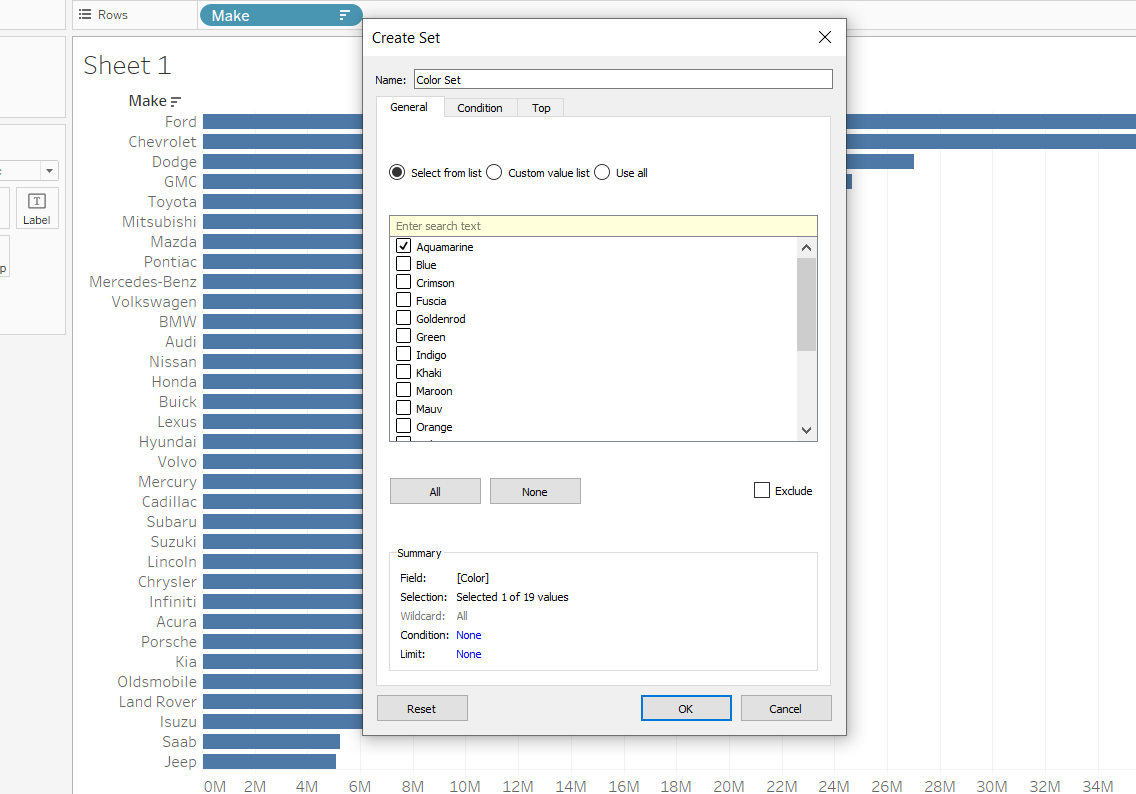
Task: Click the None selection button
Action: 535,491
